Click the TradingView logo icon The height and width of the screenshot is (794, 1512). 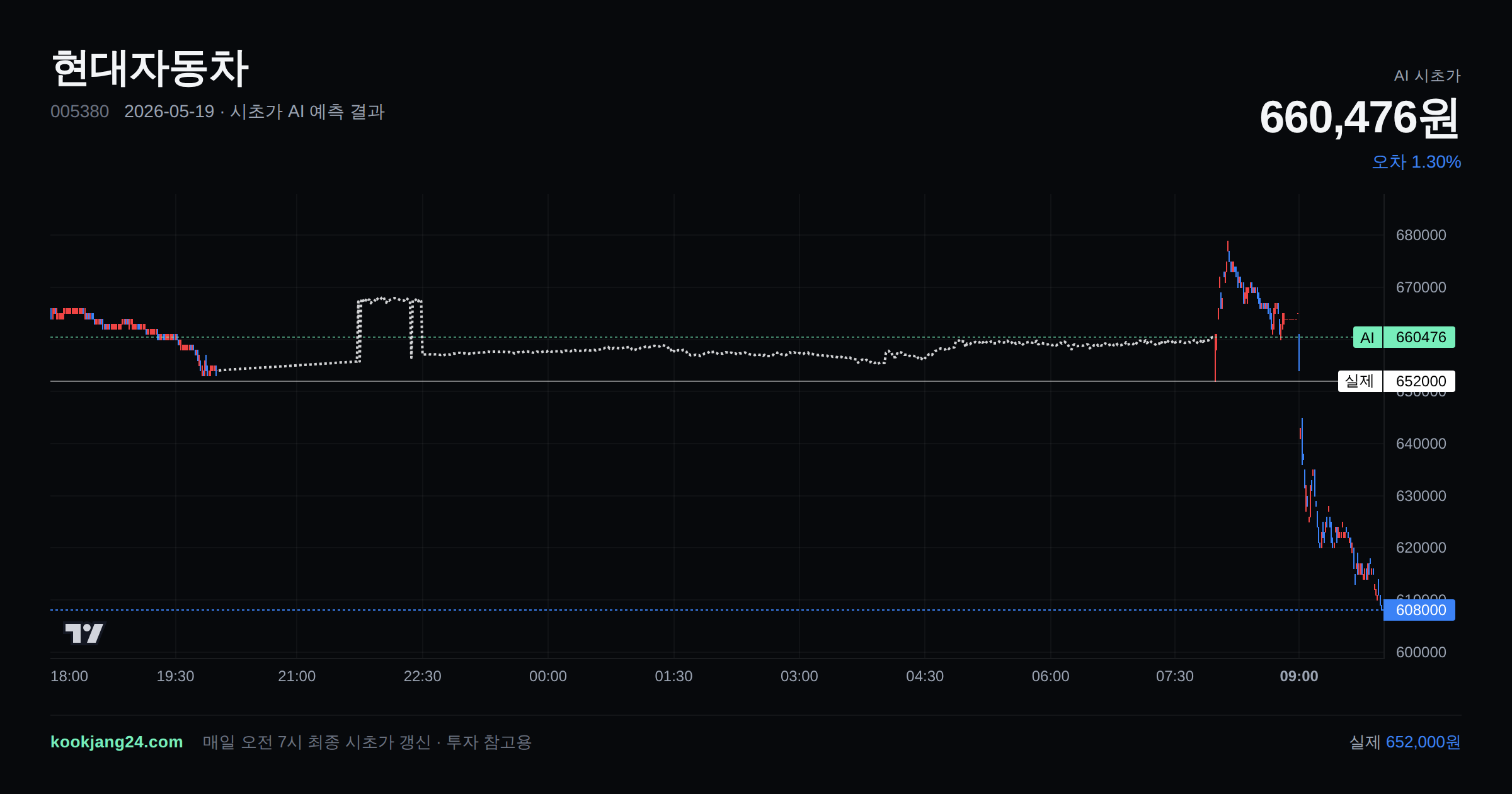coord(84,633)
